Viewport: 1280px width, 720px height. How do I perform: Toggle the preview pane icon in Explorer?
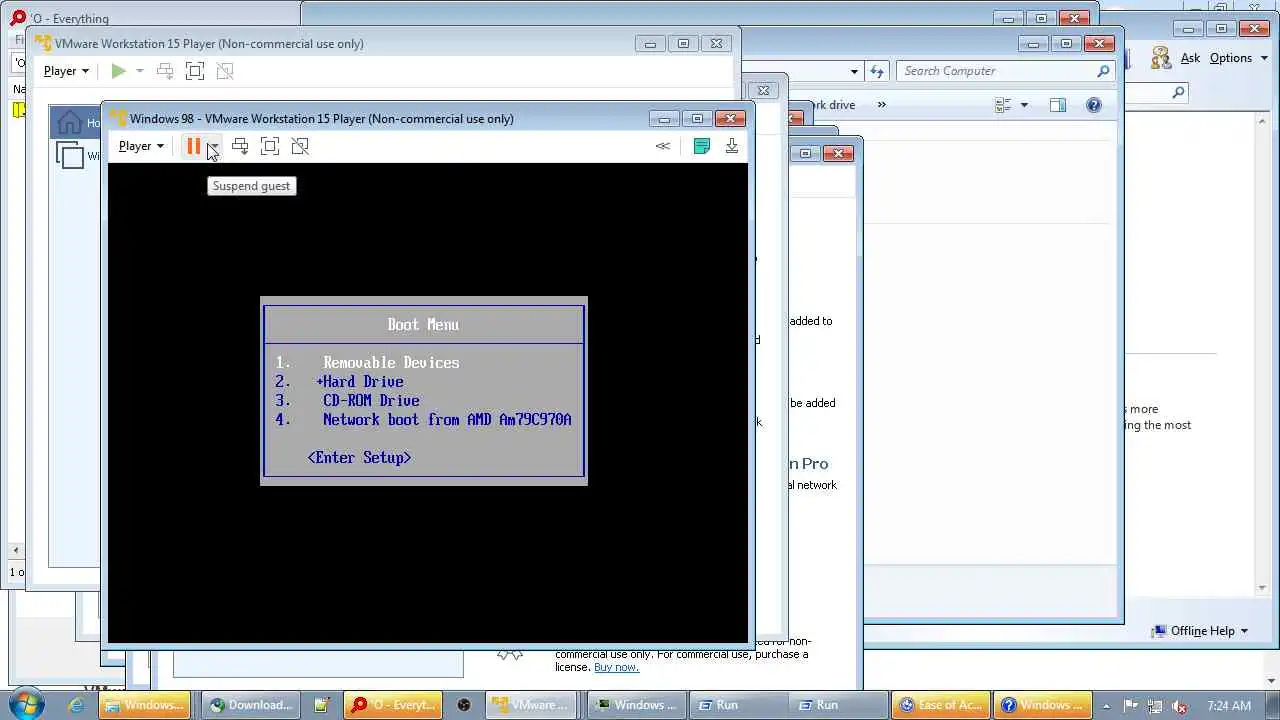[x=1058, y=105]
